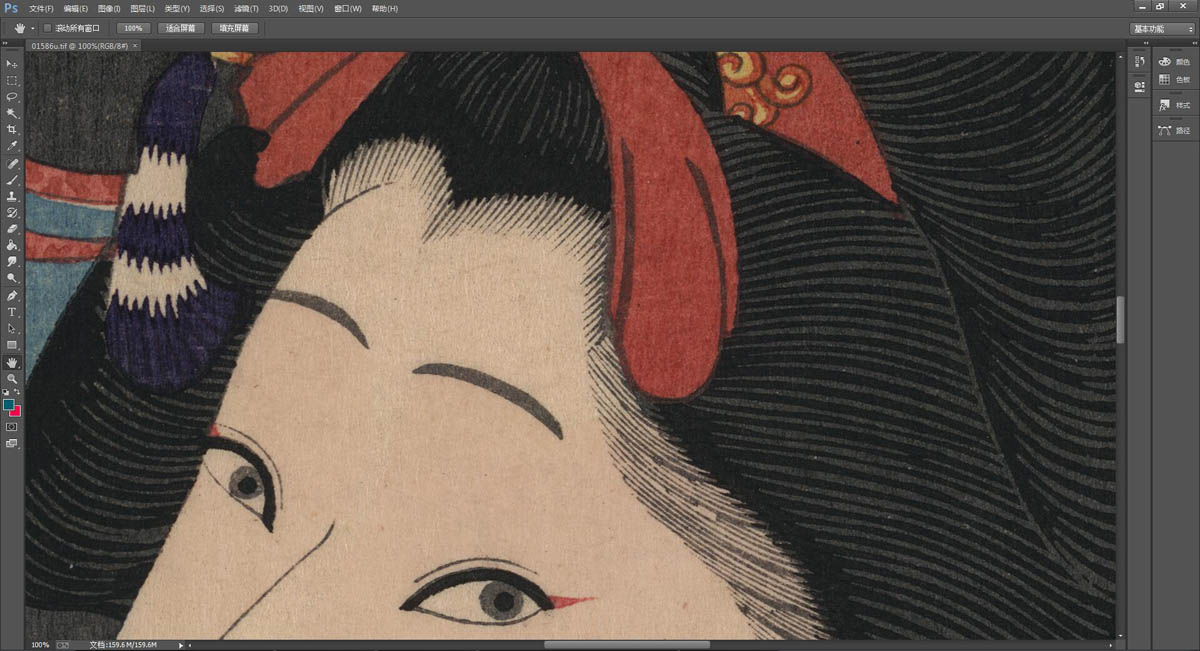Select the Paint Bucket tool
Viewport: 1200px width, 651px height.
point(12,245)
